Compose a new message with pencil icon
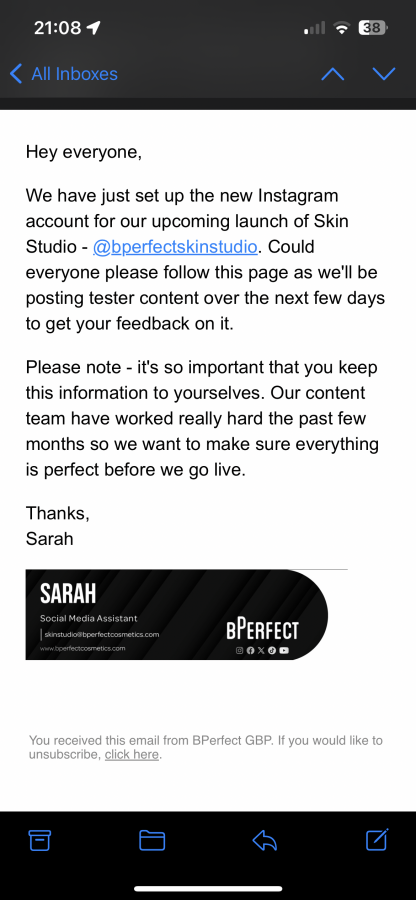Viewport: 416px width, 900px height. pyautogui.click(x=378, y=839)
